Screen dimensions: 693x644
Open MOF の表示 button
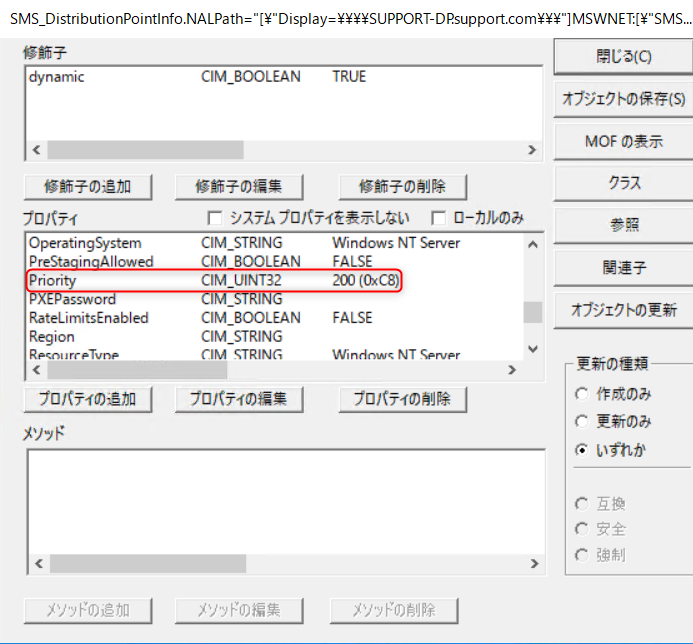623,141
